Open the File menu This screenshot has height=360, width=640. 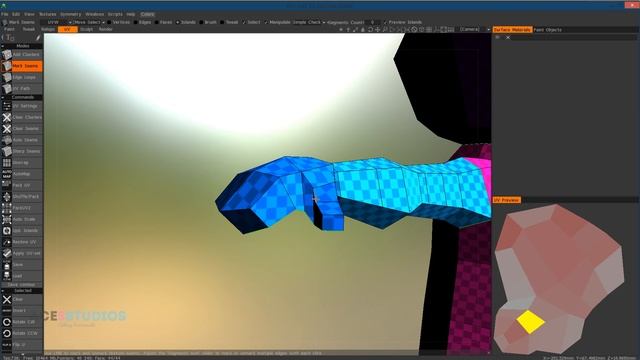pyautogui.click(x=4, y=14)
